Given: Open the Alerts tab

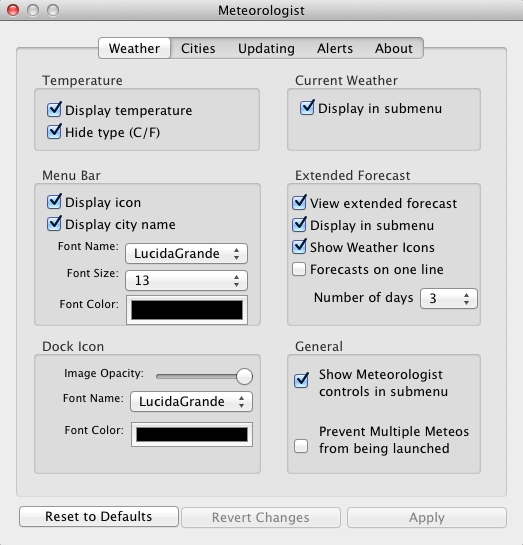Looking at the screenshot, I should (x=335, y=48).
